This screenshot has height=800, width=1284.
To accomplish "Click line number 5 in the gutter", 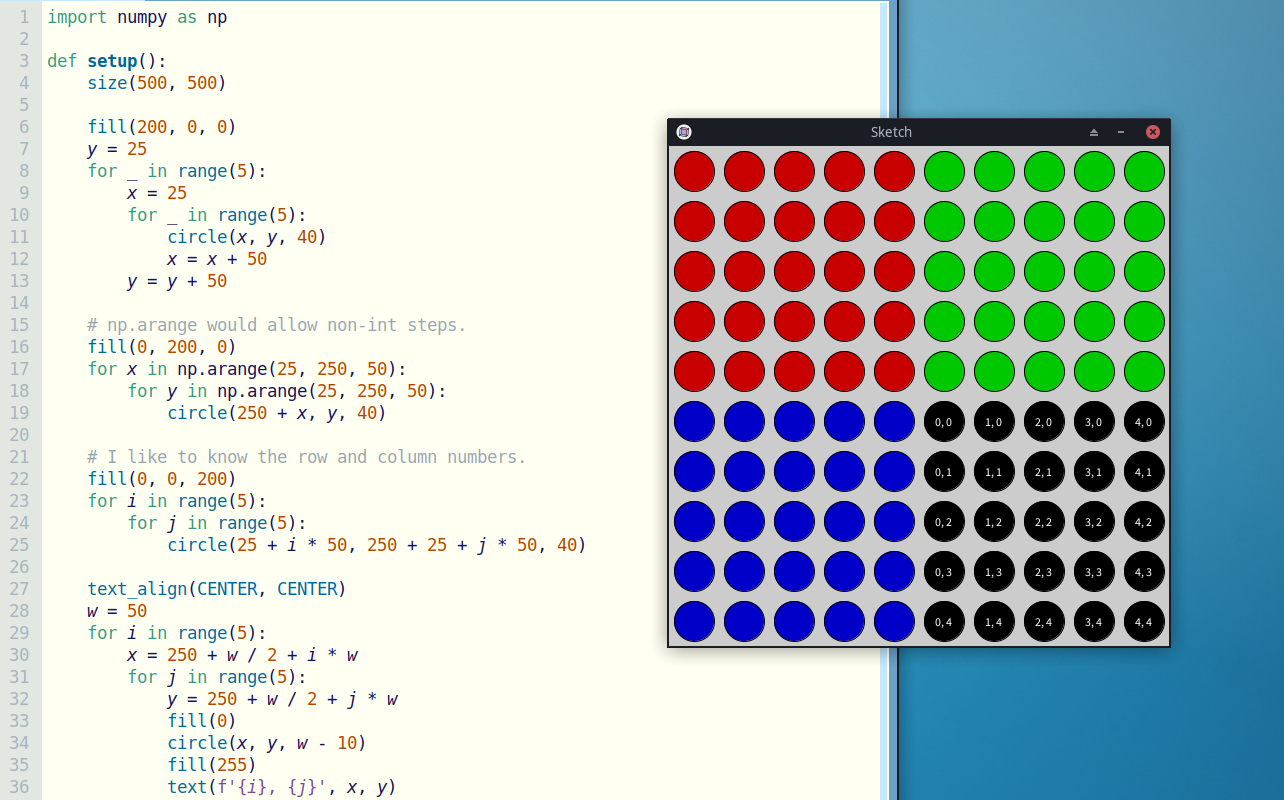I will [x=25, y=105].
